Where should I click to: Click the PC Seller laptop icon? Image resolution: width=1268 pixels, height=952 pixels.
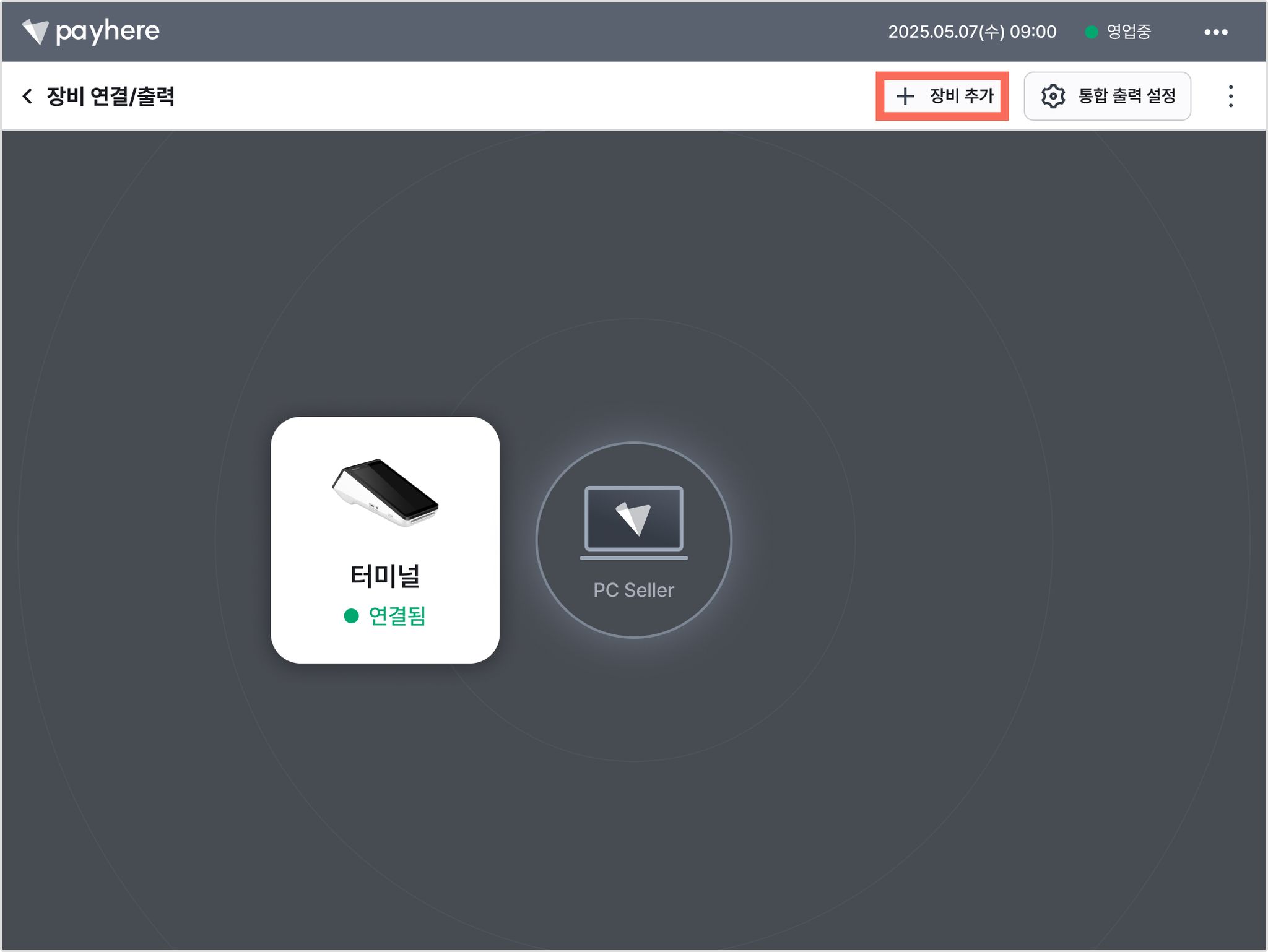point(633,523)
